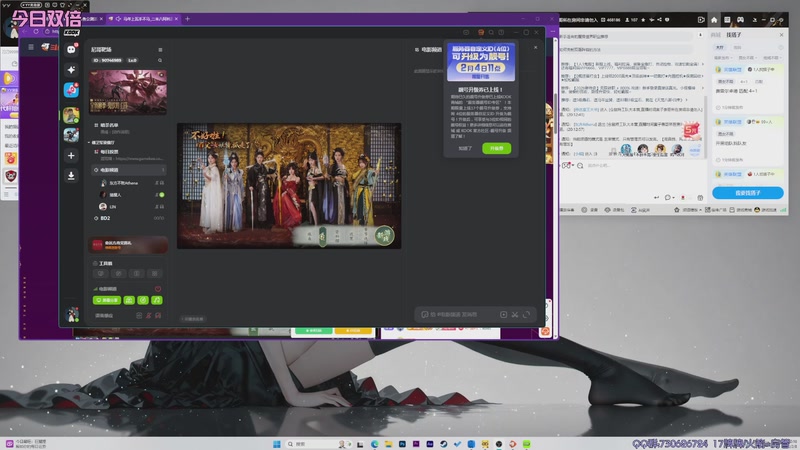The height and width of the screenshot is (450, 800).
Task: Click the first toolbox button
Action: [x=101, y=274]
